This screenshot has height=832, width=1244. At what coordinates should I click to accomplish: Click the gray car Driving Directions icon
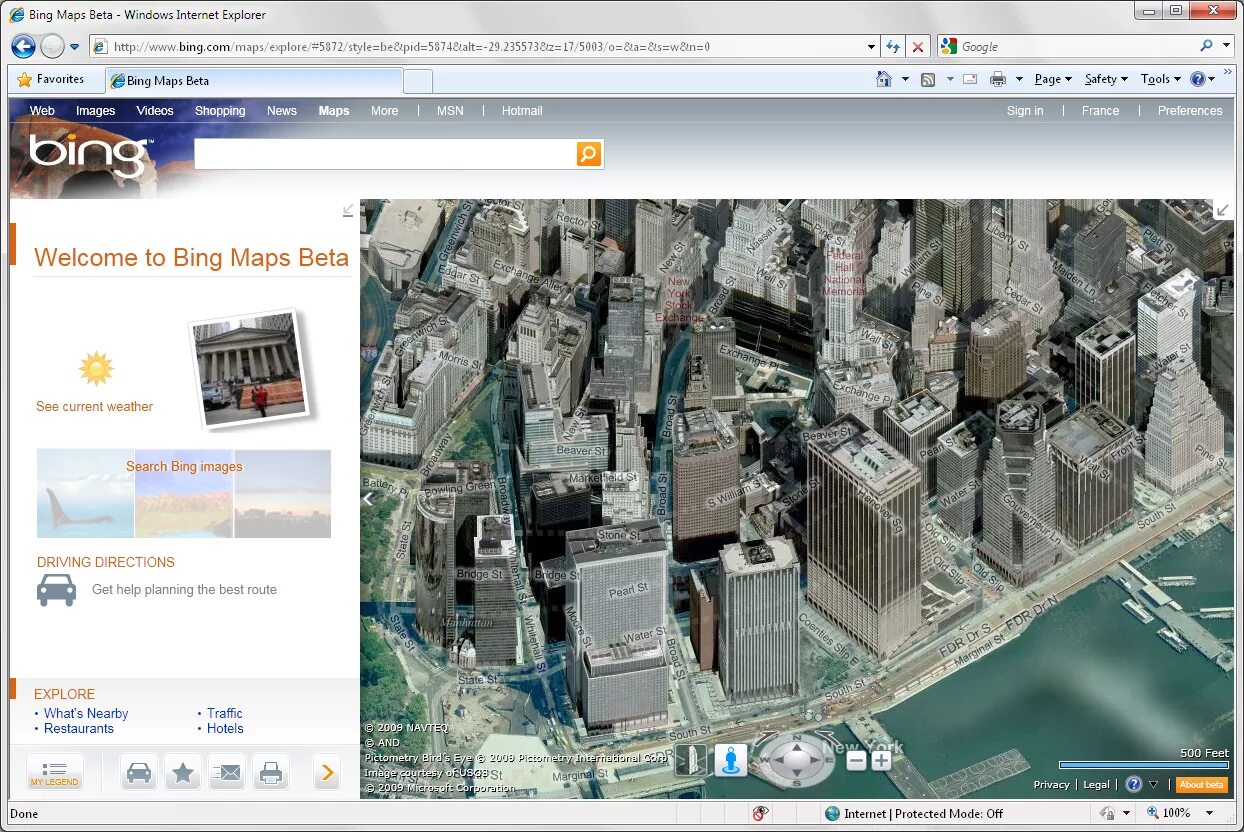[56, 590]
